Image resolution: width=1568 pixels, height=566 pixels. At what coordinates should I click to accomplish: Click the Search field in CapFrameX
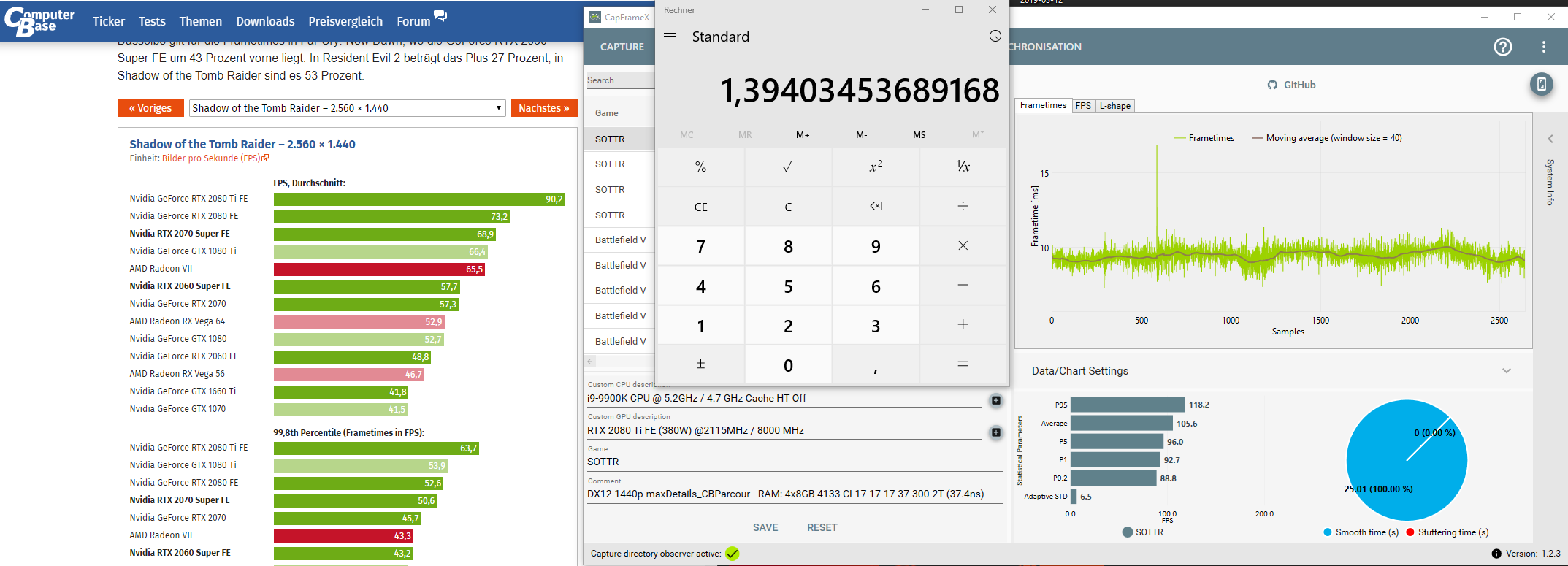pyautogui.click(x=620, y=80)
